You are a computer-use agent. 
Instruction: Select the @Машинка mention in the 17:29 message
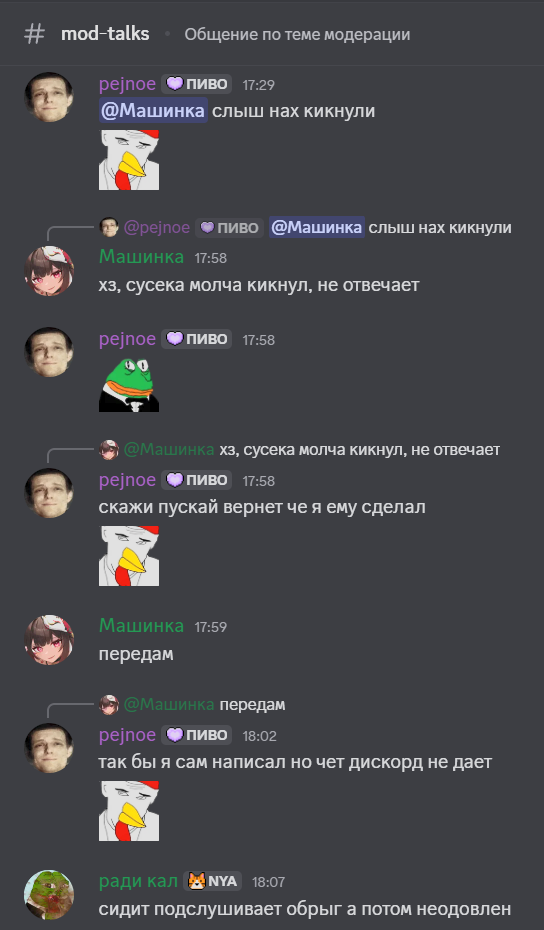[x=153, y=111]
